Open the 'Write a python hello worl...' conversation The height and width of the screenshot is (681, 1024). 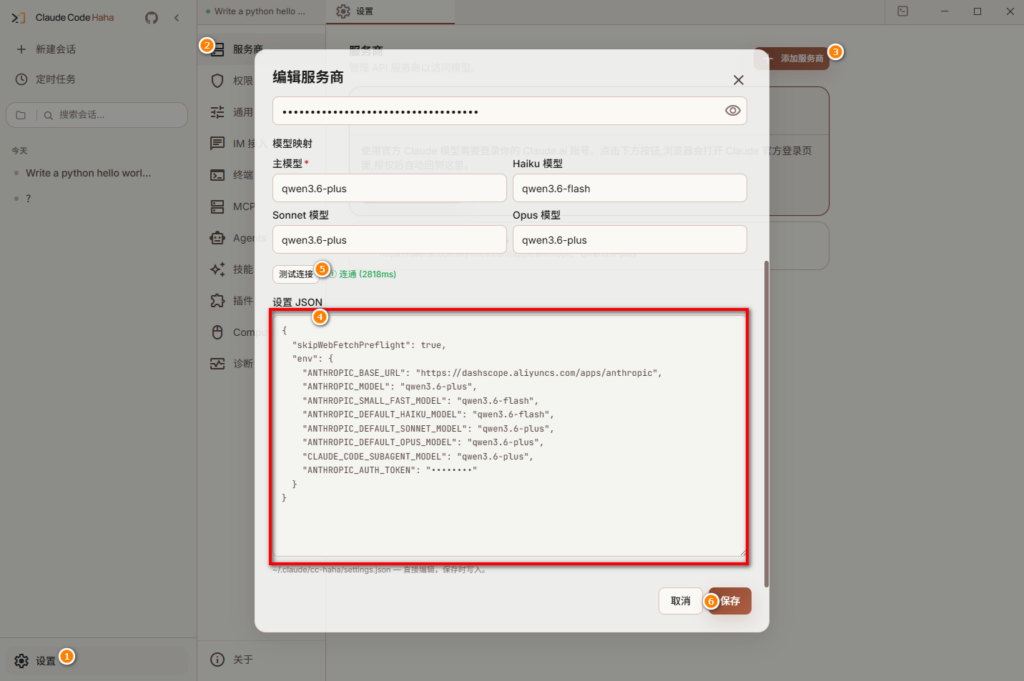point(88,173)
